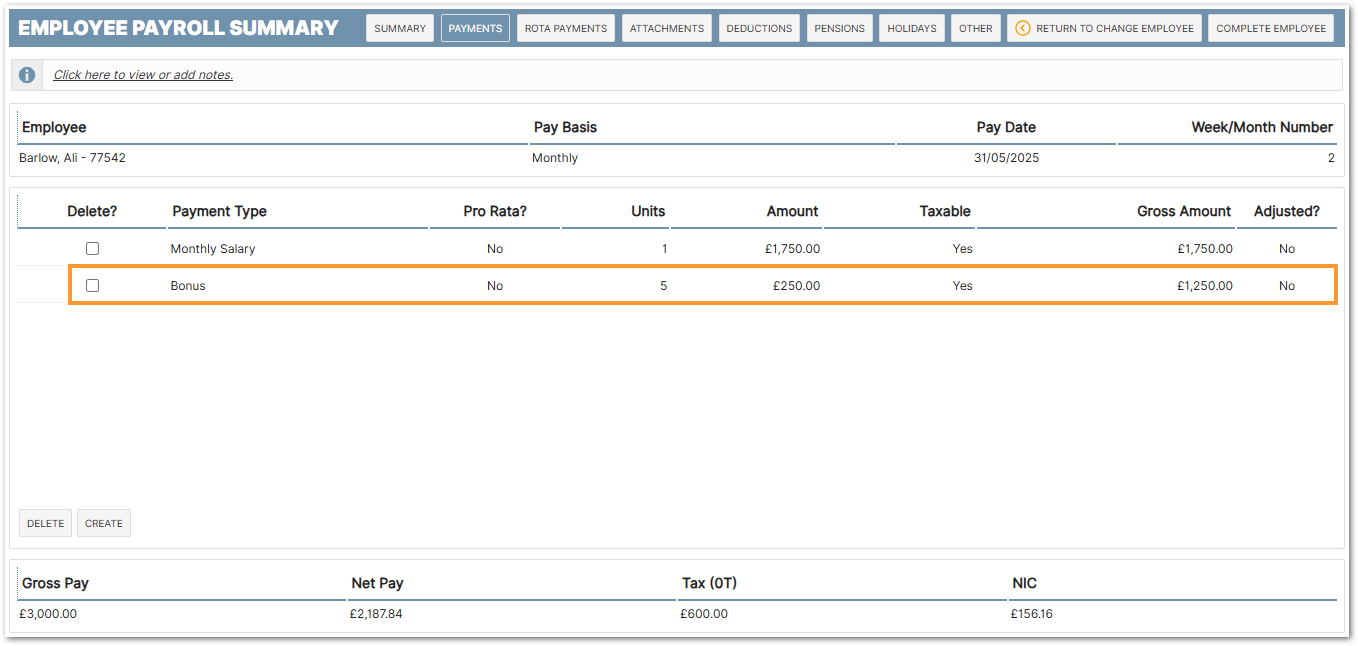Open the Deductions tab
1358x646 pixels.
click(x=759, y=28)
